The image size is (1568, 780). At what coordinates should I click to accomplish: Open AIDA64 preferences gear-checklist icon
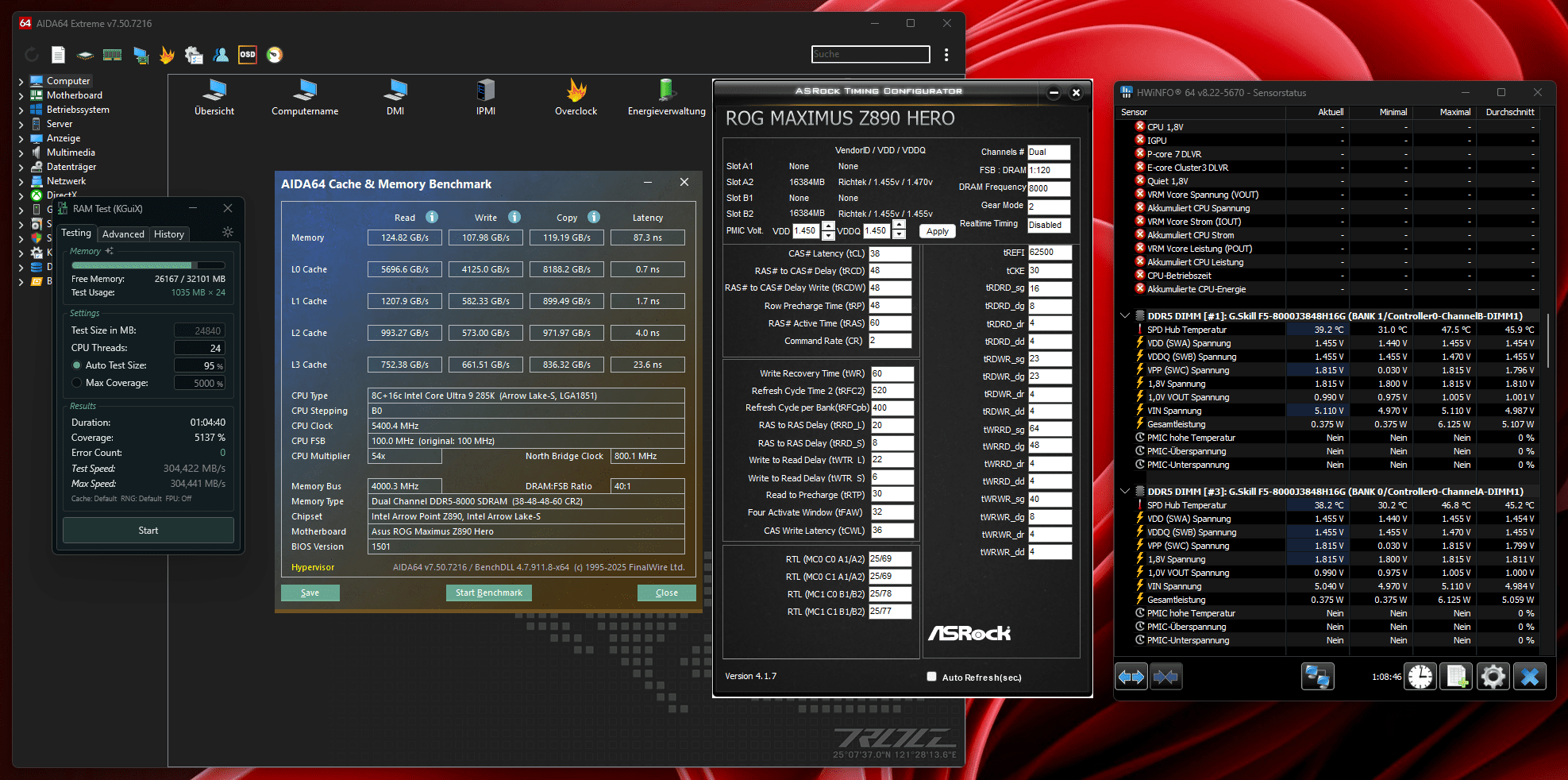tap(194, 55)
